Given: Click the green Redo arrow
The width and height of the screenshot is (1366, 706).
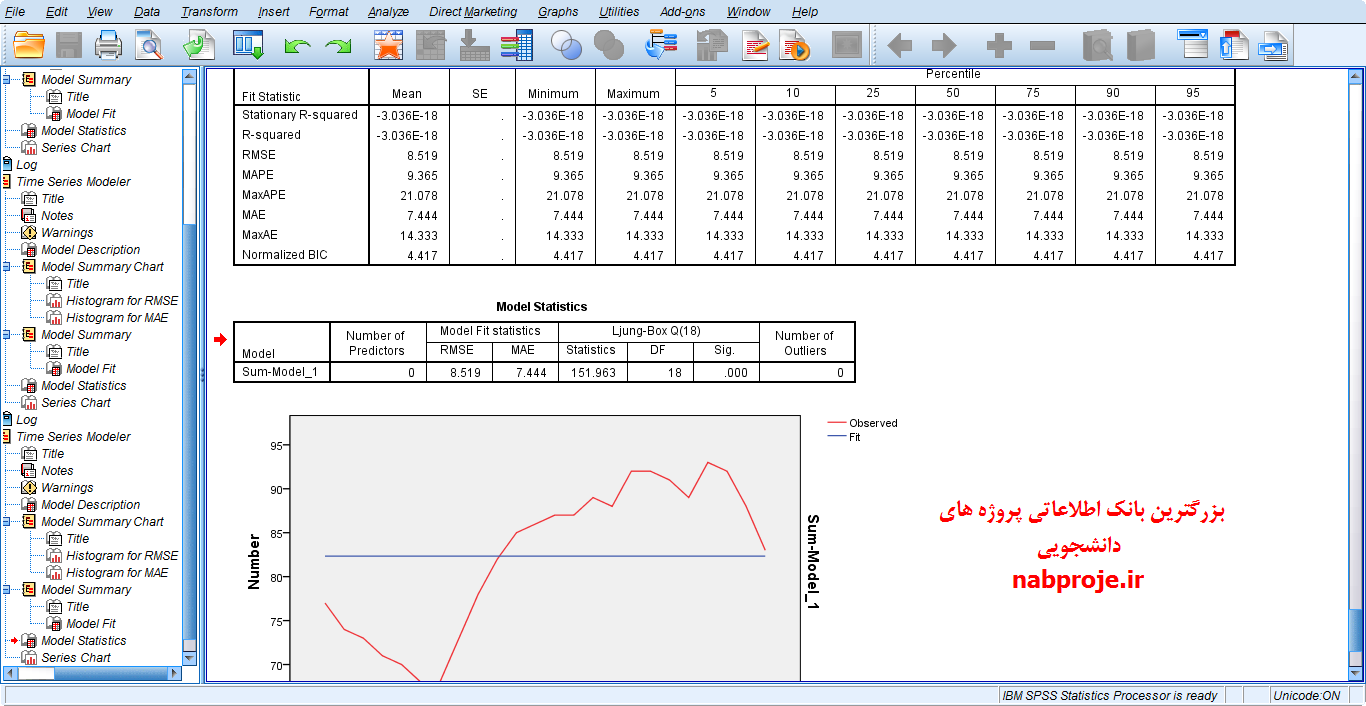Looking at the screenshot, I should coord(339,46).
